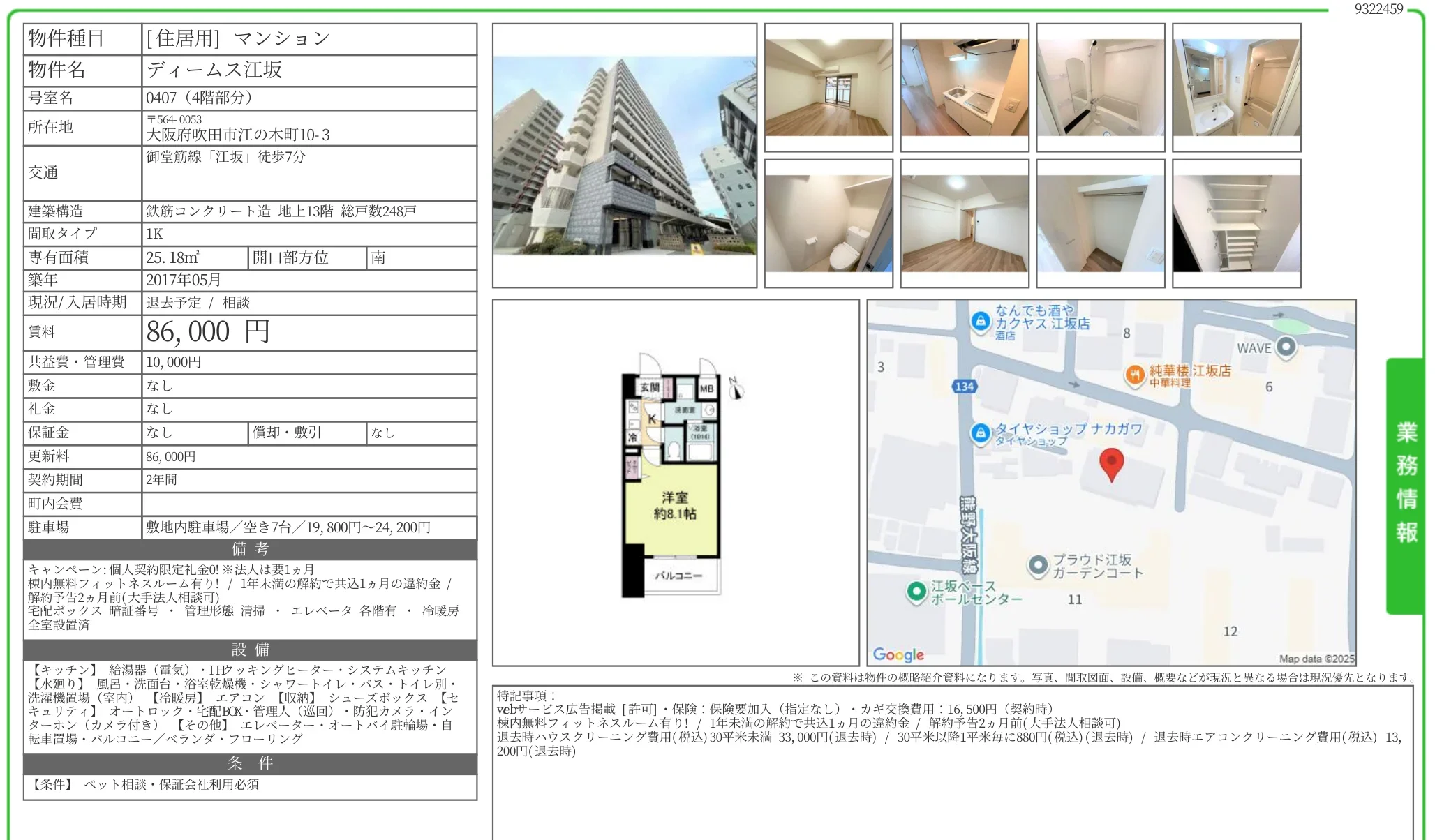Click the route 134 shield on map

pos(964,386)
